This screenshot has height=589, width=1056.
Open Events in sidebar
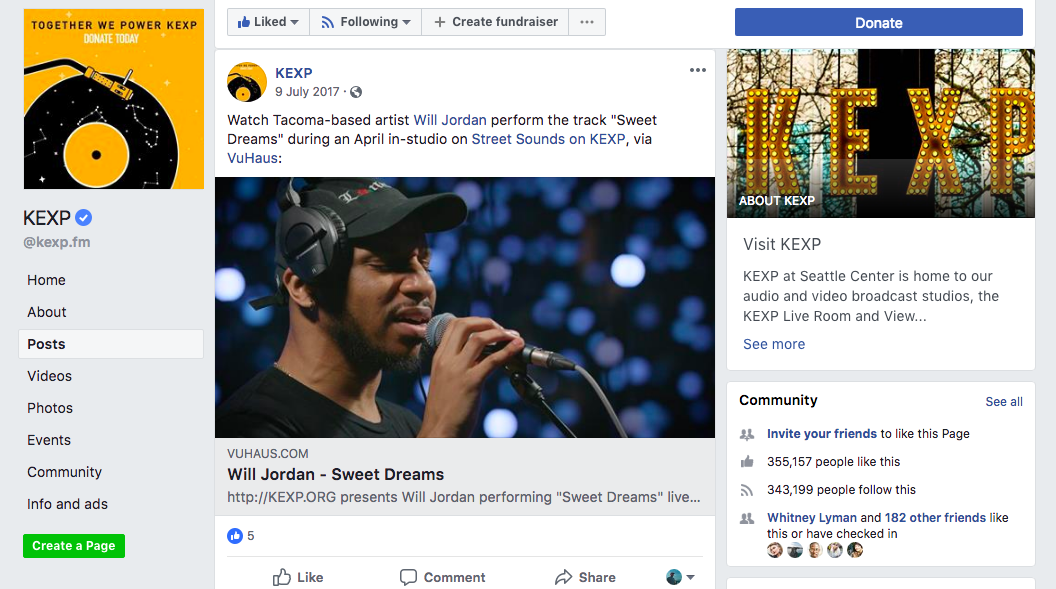coord(48,440)
